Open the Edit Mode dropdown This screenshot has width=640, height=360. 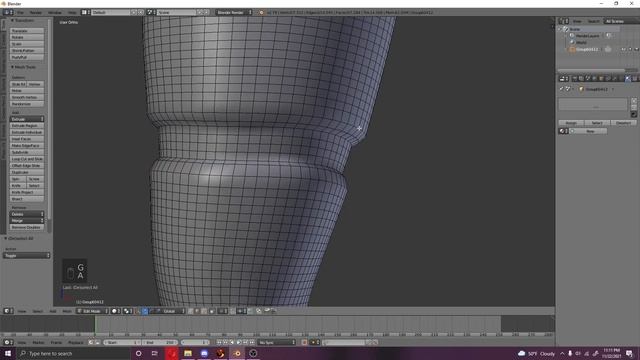(x=93, y=311)
